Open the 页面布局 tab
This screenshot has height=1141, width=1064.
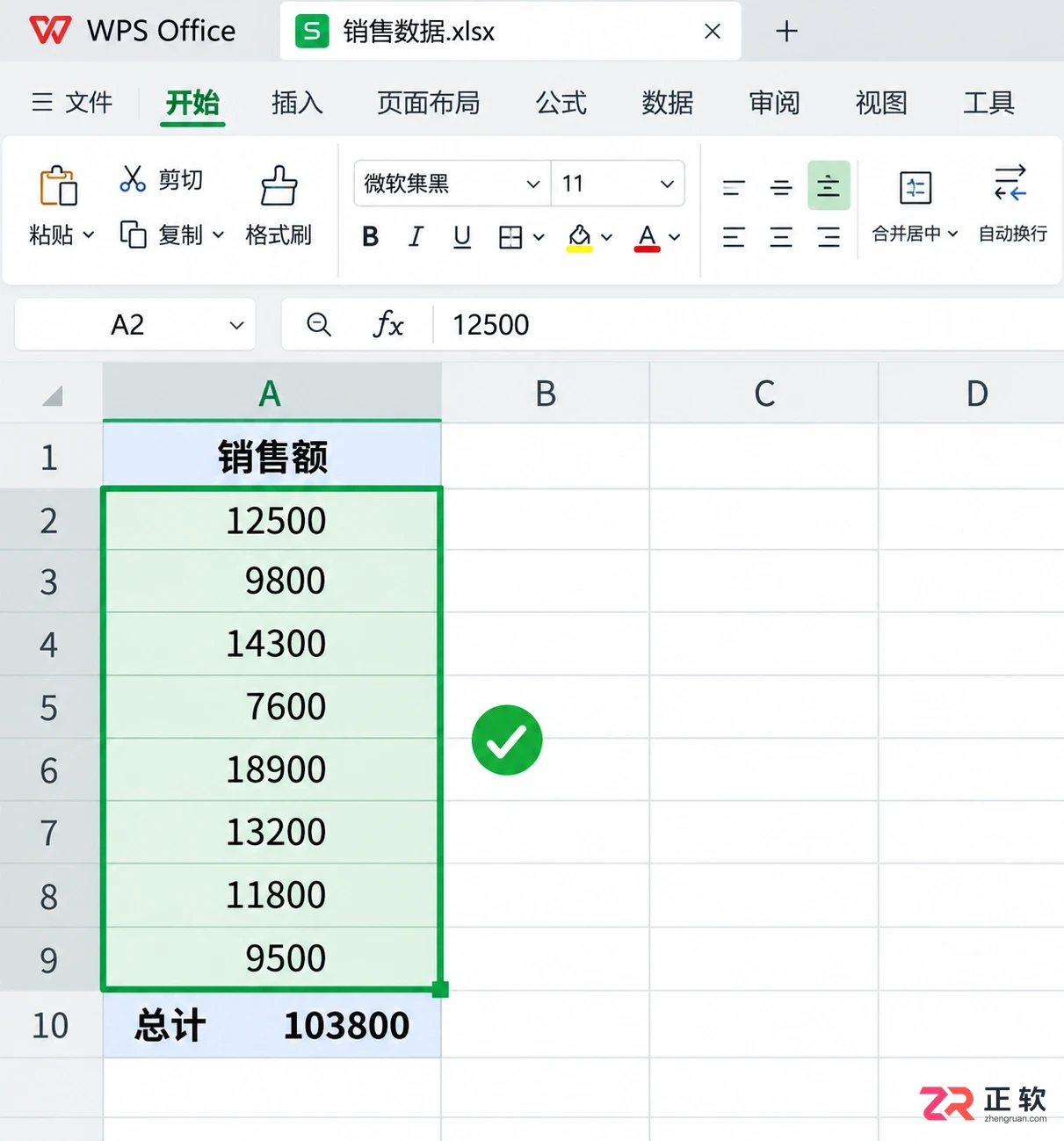click(x=428, y=103)
